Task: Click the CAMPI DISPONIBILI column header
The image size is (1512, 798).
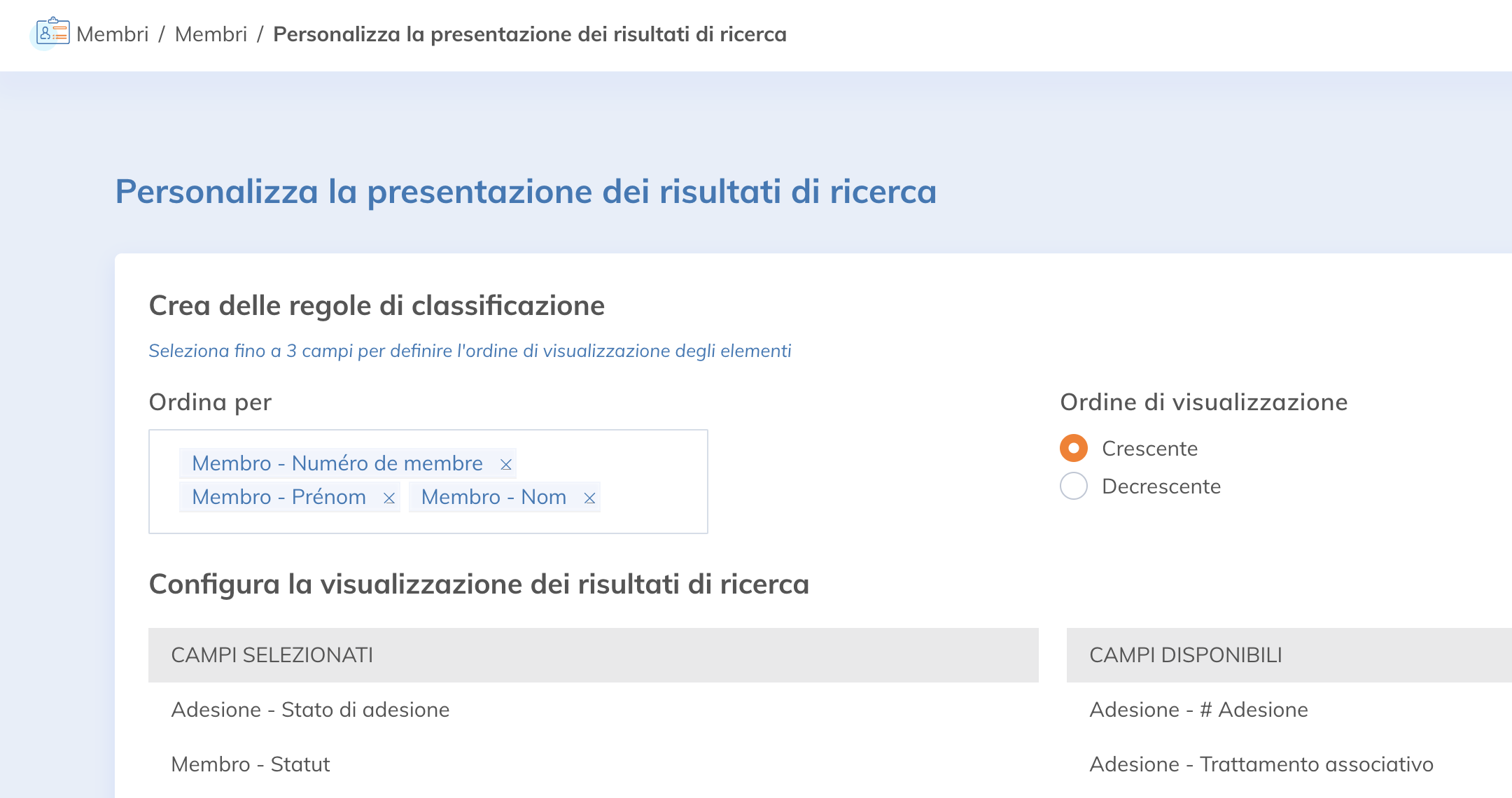Action: (x=1185, y=655)
